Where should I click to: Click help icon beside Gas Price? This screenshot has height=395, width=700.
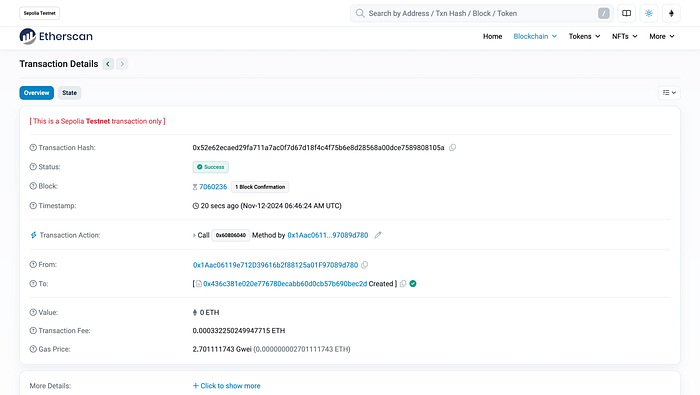(33, 349)
